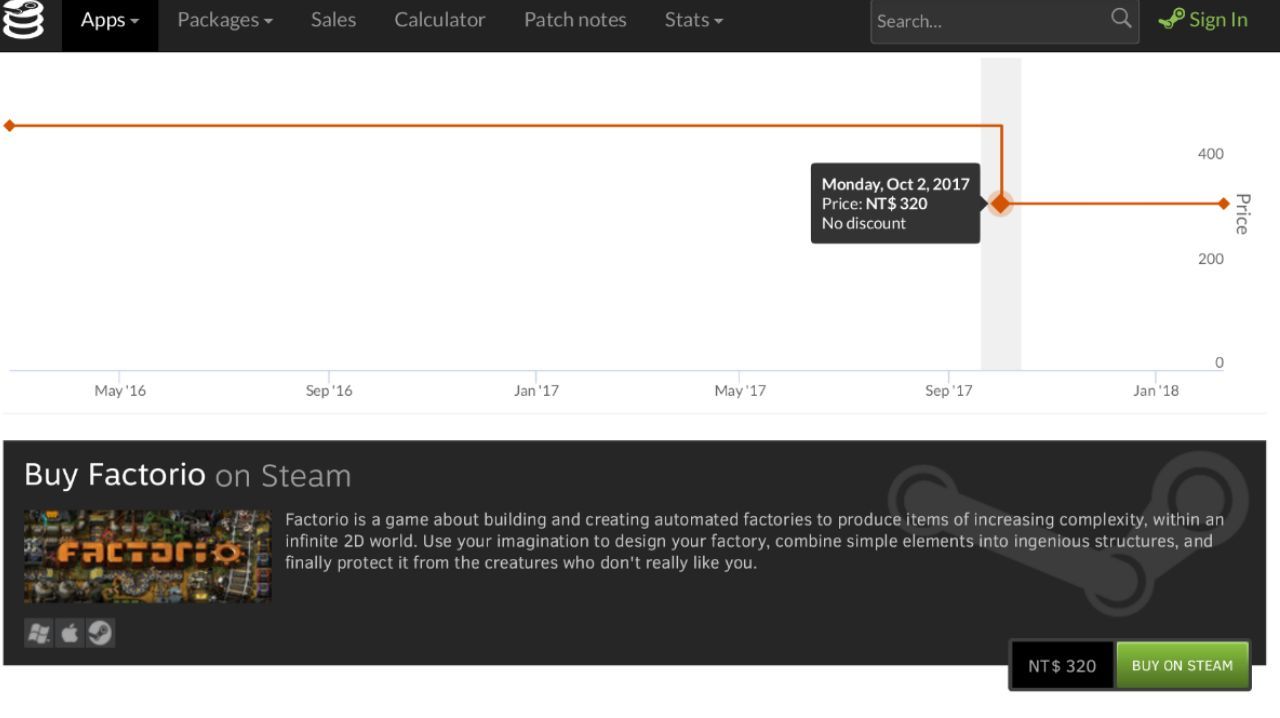Click the May '16 axis label
Viewport: 1280px width, 718px height.
coord(120,391)
